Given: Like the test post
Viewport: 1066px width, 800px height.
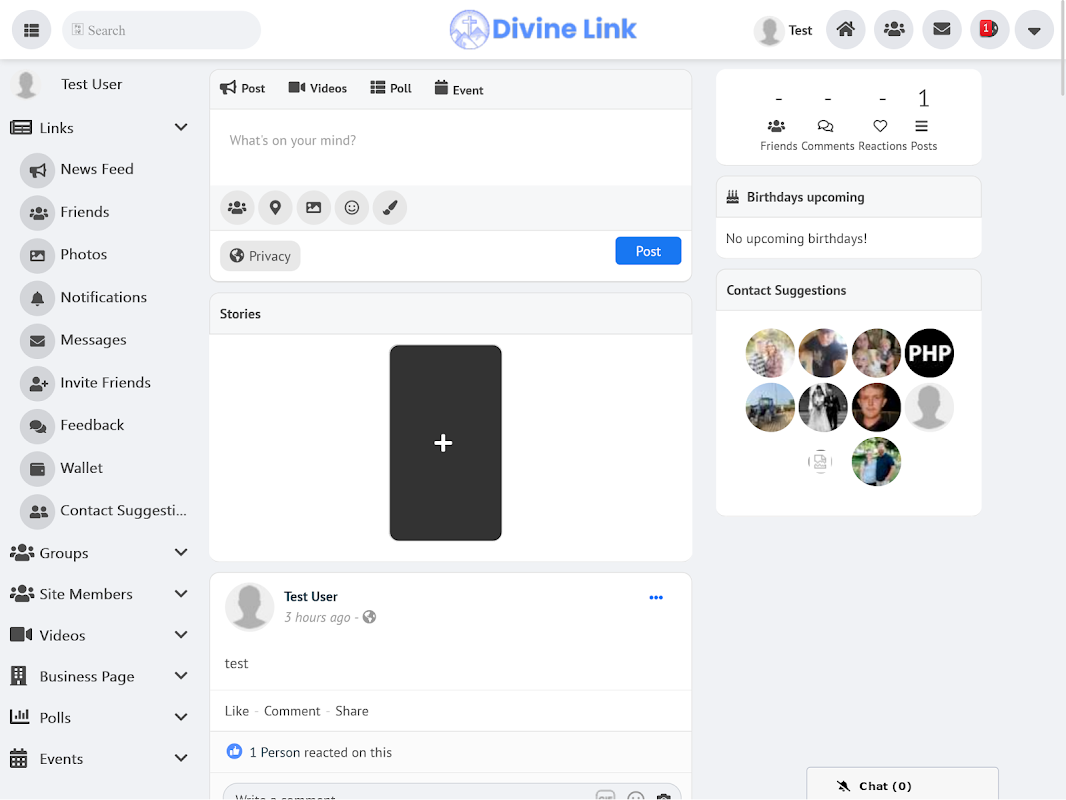Looking at the screenshot, I should 237,711.
